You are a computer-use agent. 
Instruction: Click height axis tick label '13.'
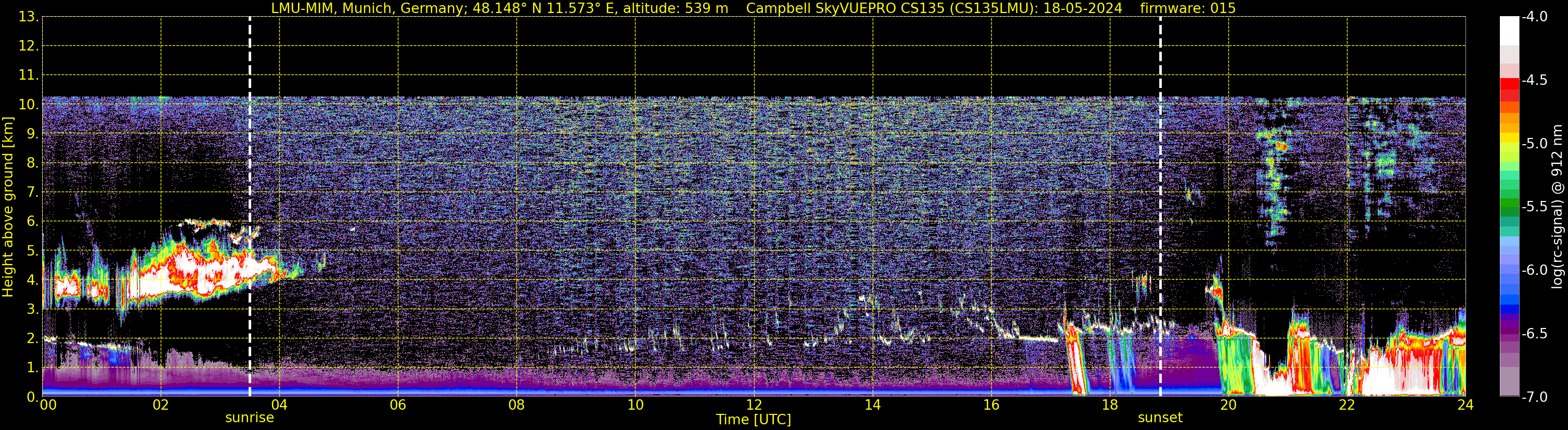pos(28,17)
